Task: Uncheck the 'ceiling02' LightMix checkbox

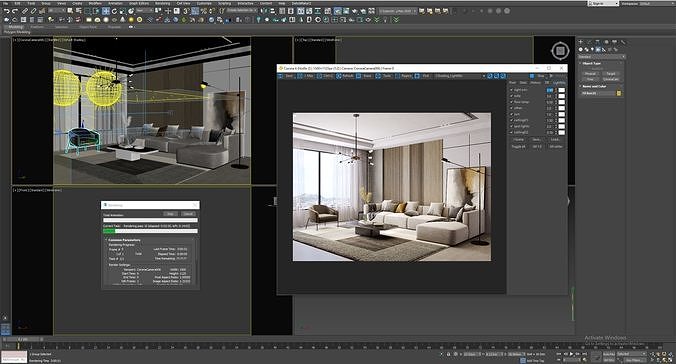Action: (511, 132)
